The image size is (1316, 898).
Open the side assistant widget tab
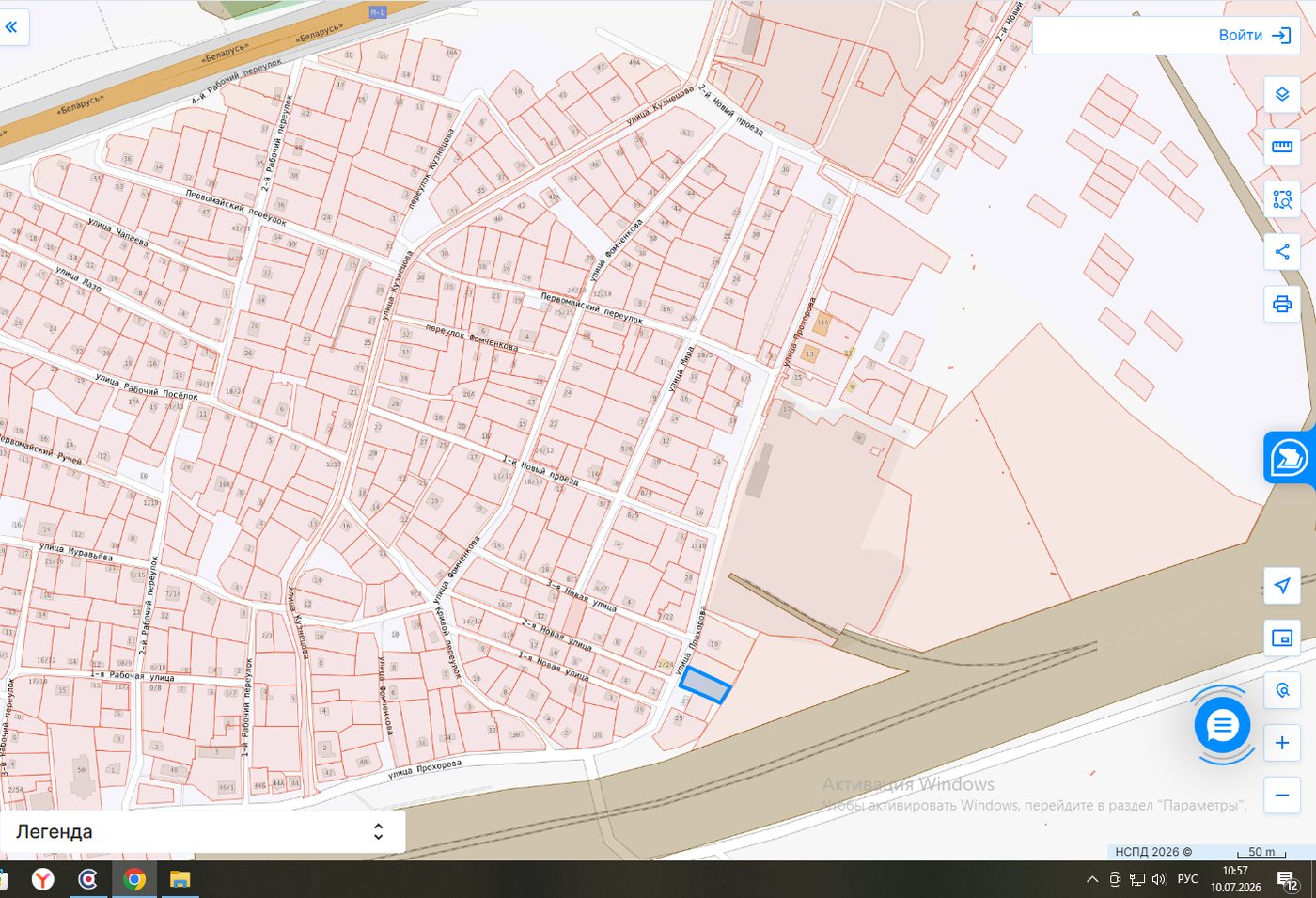tap(1290, 458)
